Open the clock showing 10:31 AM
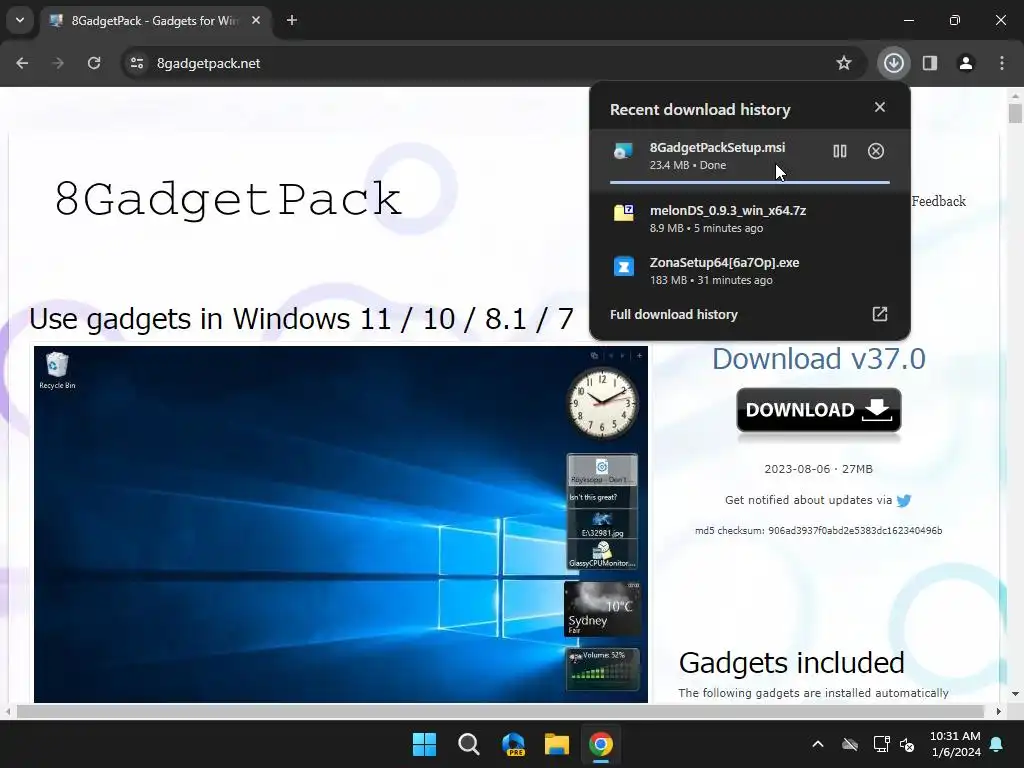1024x768 pixels. 955,744
